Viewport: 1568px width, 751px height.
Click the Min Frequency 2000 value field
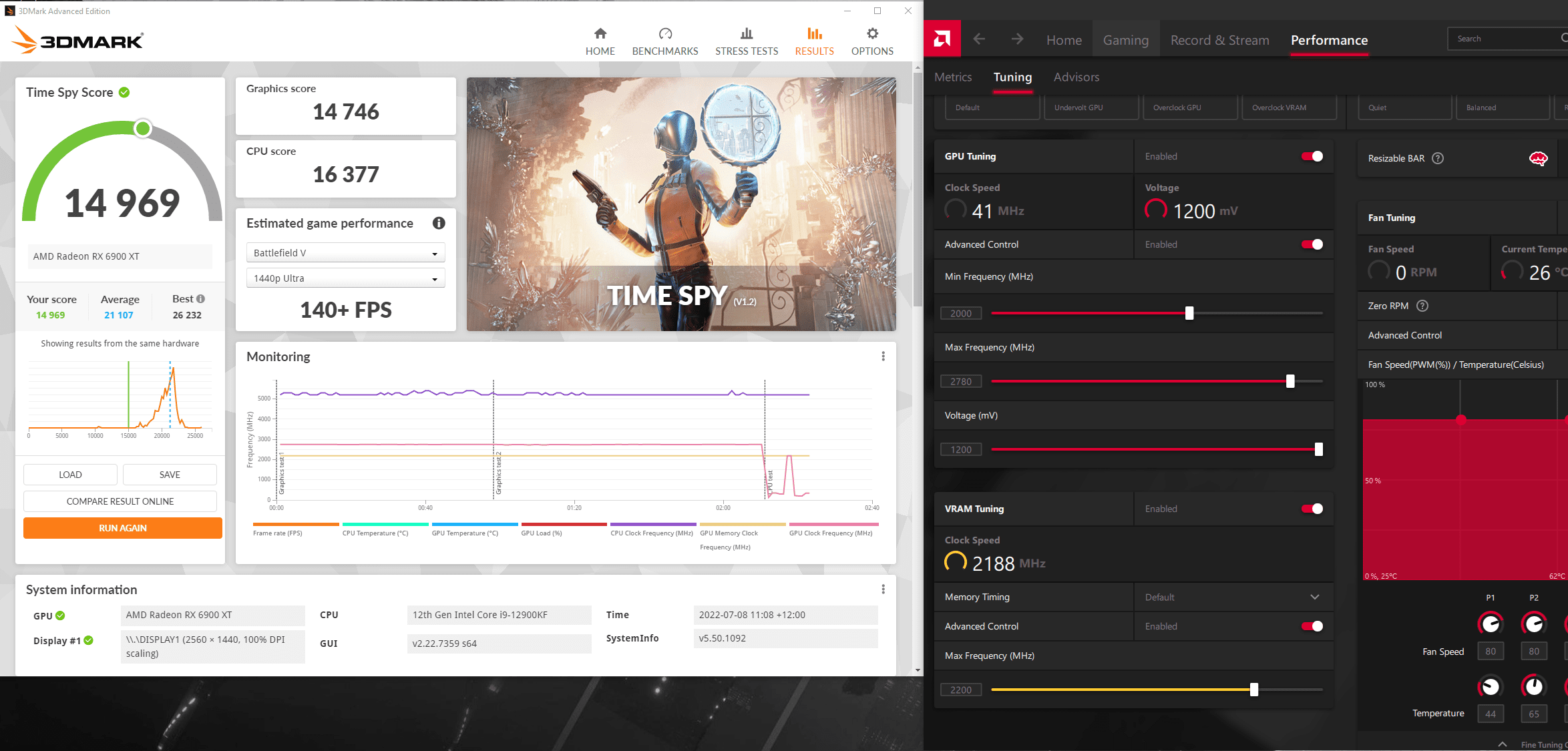(961, 313)
